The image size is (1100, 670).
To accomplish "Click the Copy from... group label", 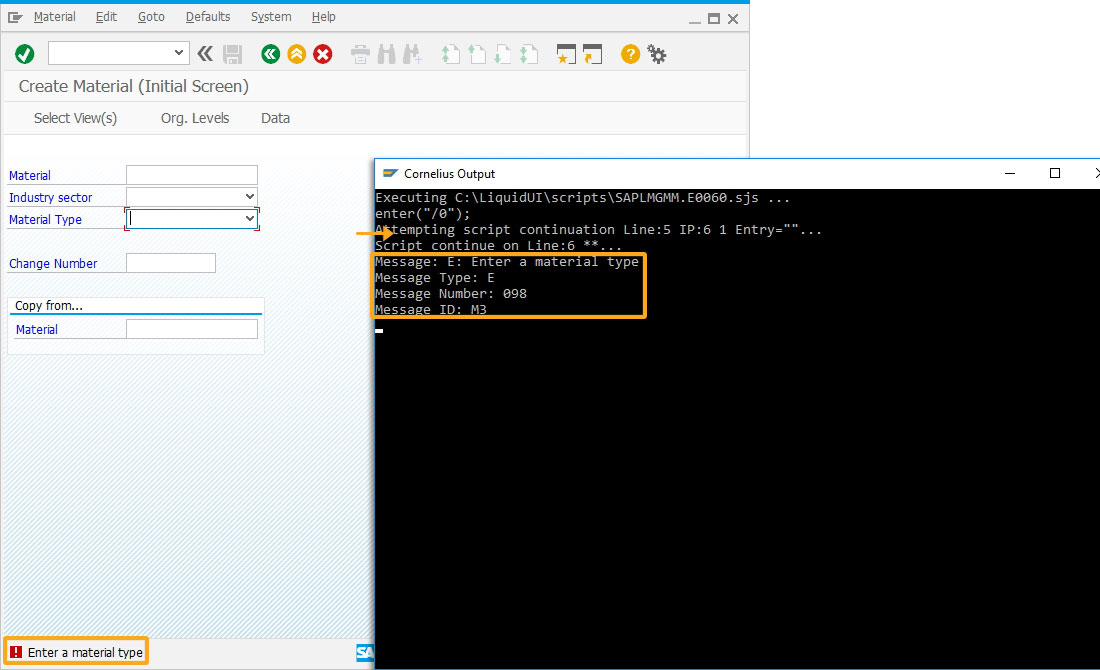I will pyautogui.click(x=49, y=306).
